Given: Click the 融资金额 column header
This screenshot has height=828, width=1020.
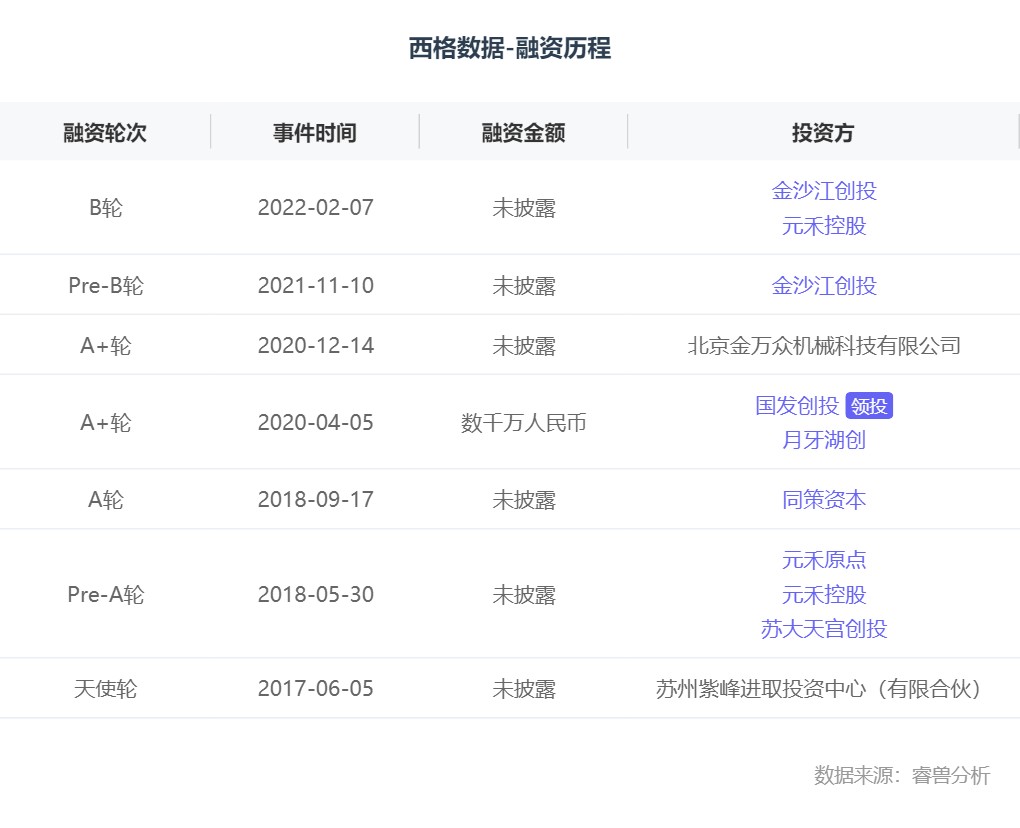Looking at the screenshot, I should pos(524,133).
